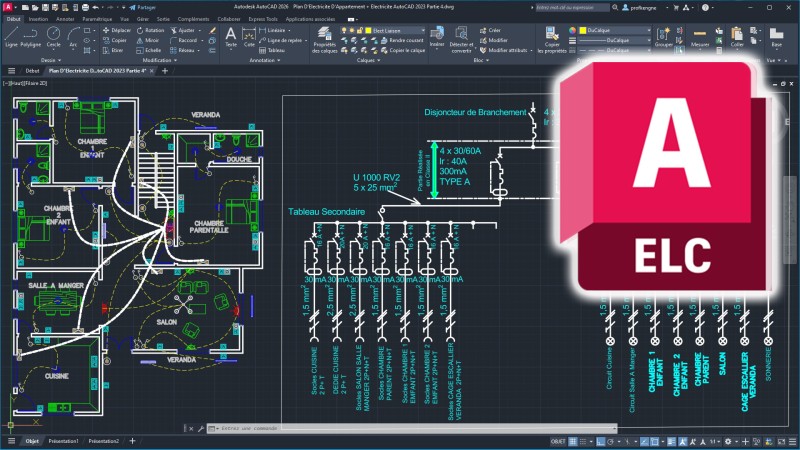Select the Texte annotation tool
The height and width of the screenshot is (450, 800).
click(231, 37)
